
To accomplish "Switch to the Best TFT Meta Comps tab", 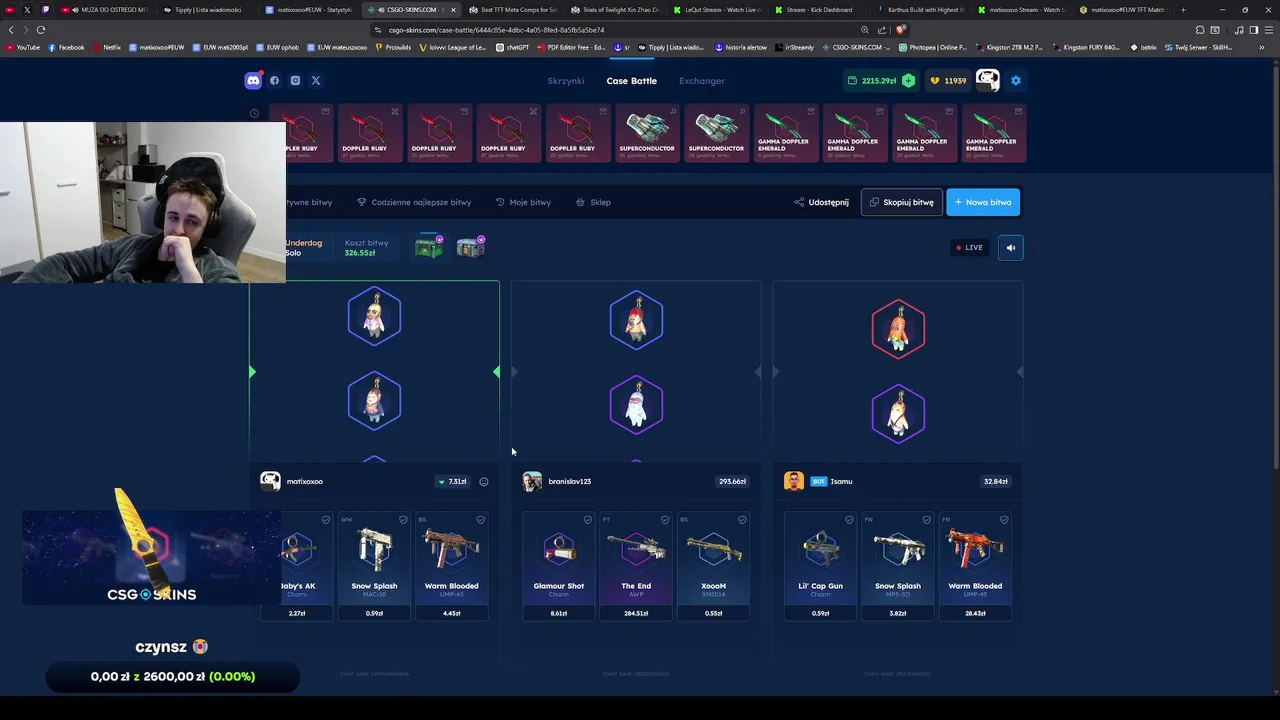I will (x=514, y=9).
